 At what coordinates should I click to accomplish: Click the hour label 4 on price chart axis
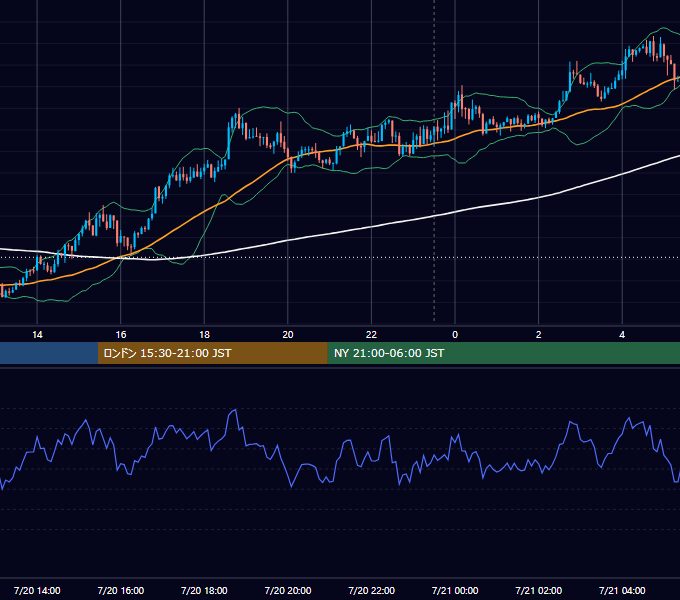click(622, 335)
